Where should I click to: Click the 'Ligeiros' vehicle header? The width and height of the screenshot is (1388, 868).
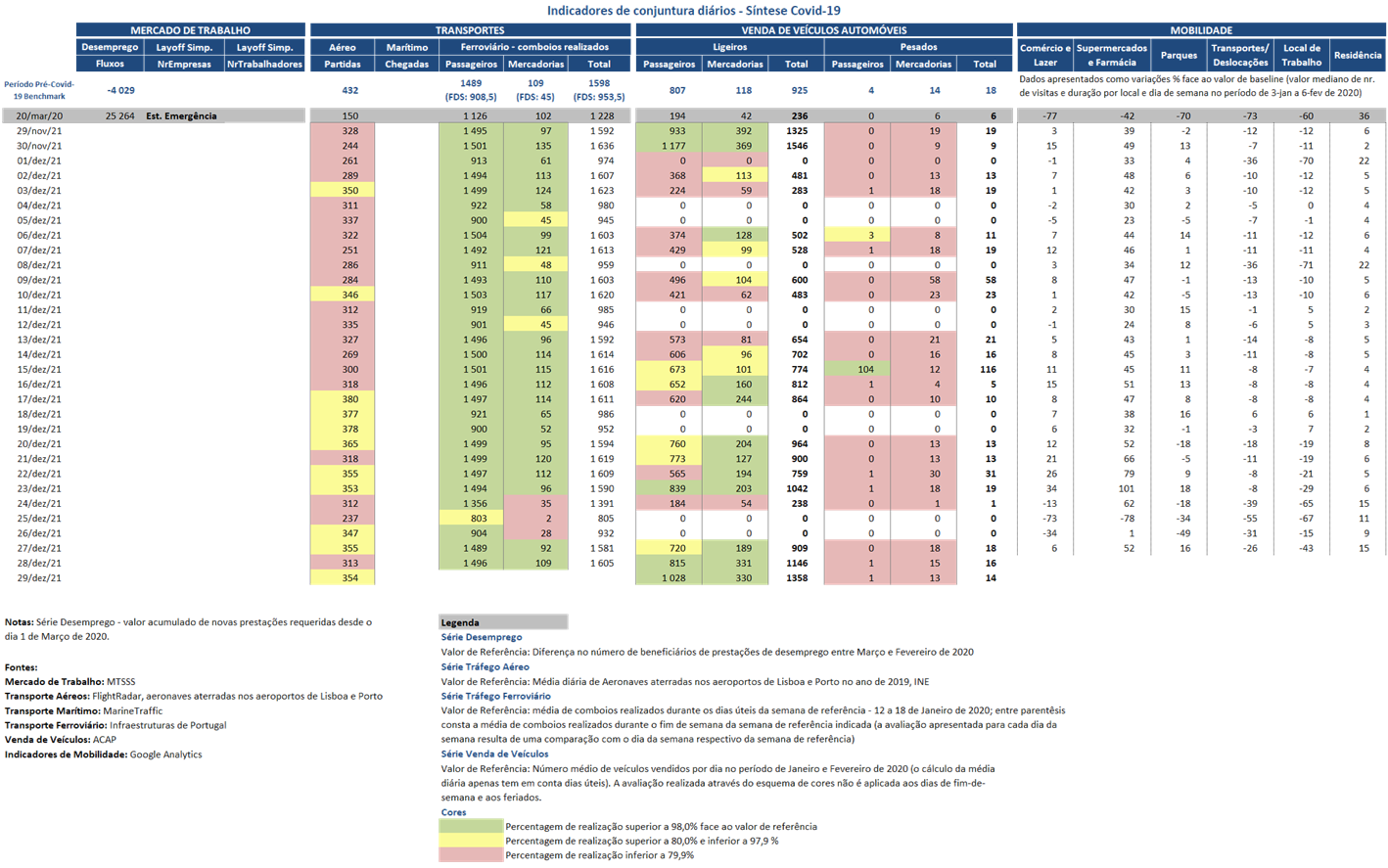[x=730, y=47]
